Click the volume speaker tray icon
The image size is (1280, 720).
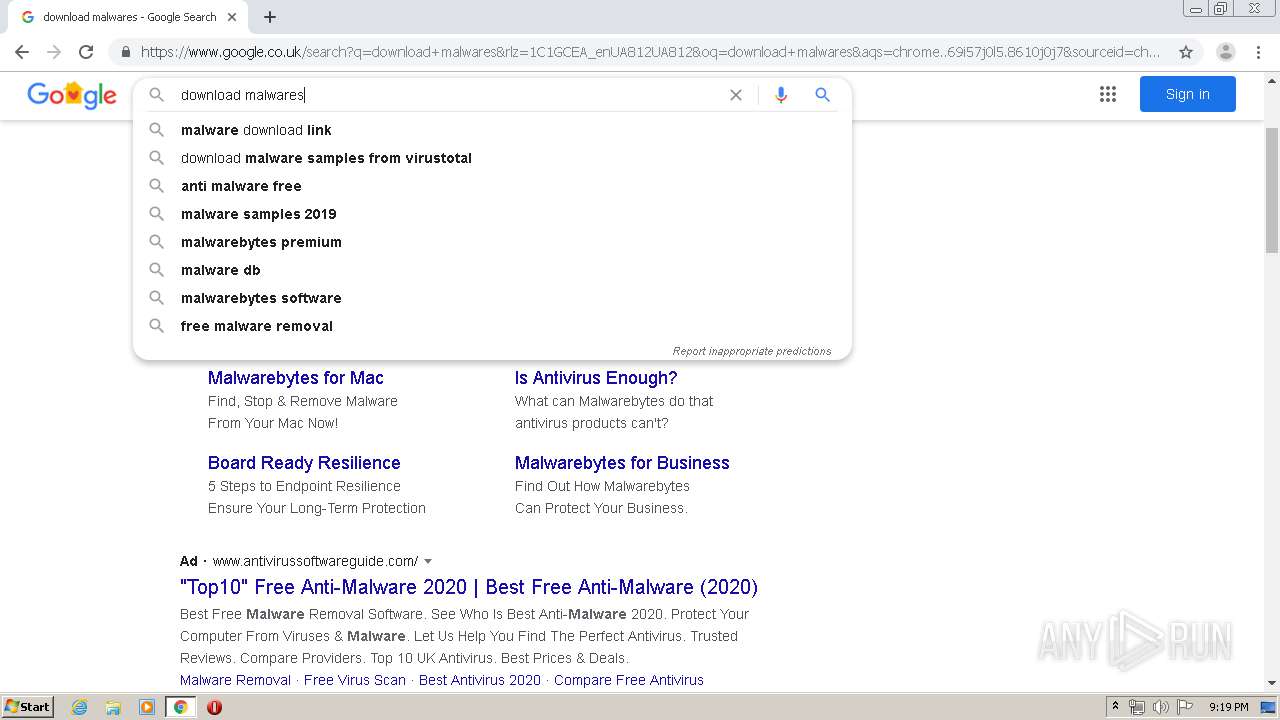[1160, 707]
